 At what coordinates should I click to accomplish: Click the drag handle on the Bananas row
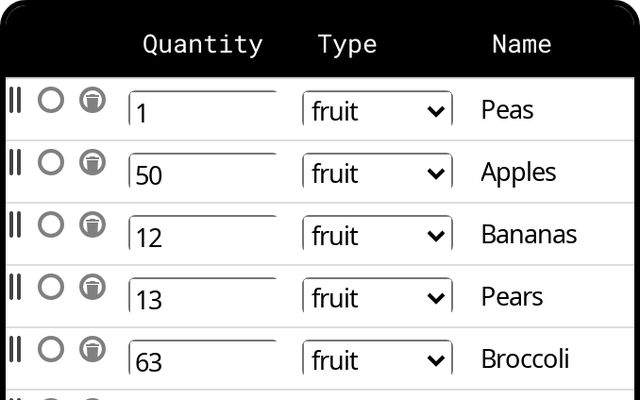(x=15, y=225)
